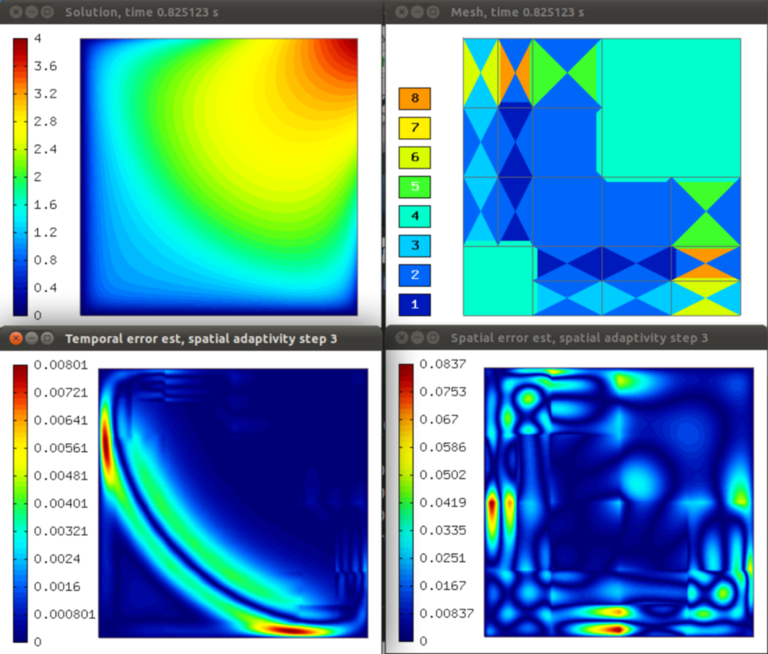Close the Solution window

pos(16,12)
